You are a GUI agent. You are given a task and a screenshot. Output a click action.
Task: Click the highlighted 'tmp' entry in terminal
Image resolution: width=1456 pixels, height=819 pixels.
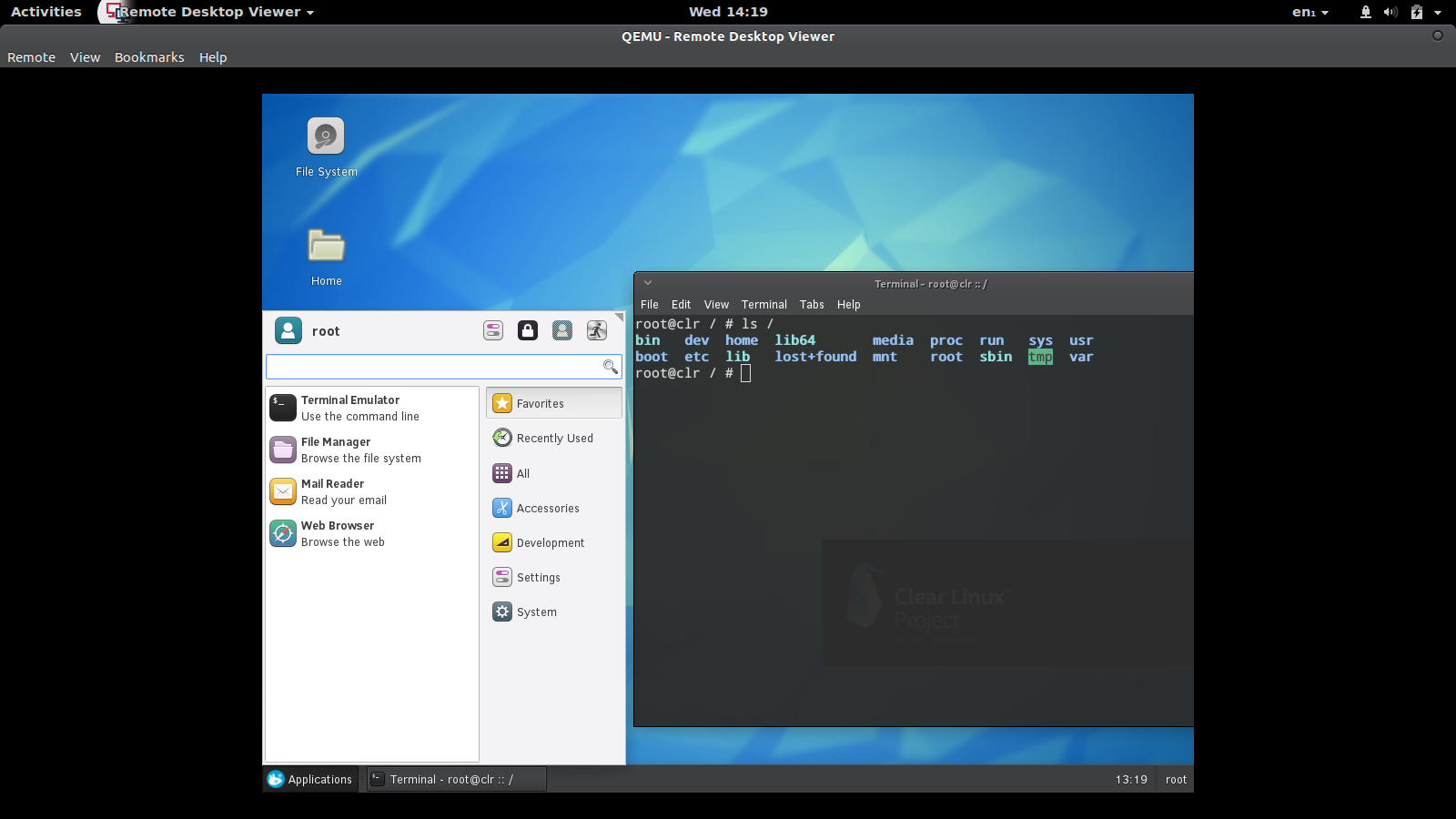pos(1040,357)
